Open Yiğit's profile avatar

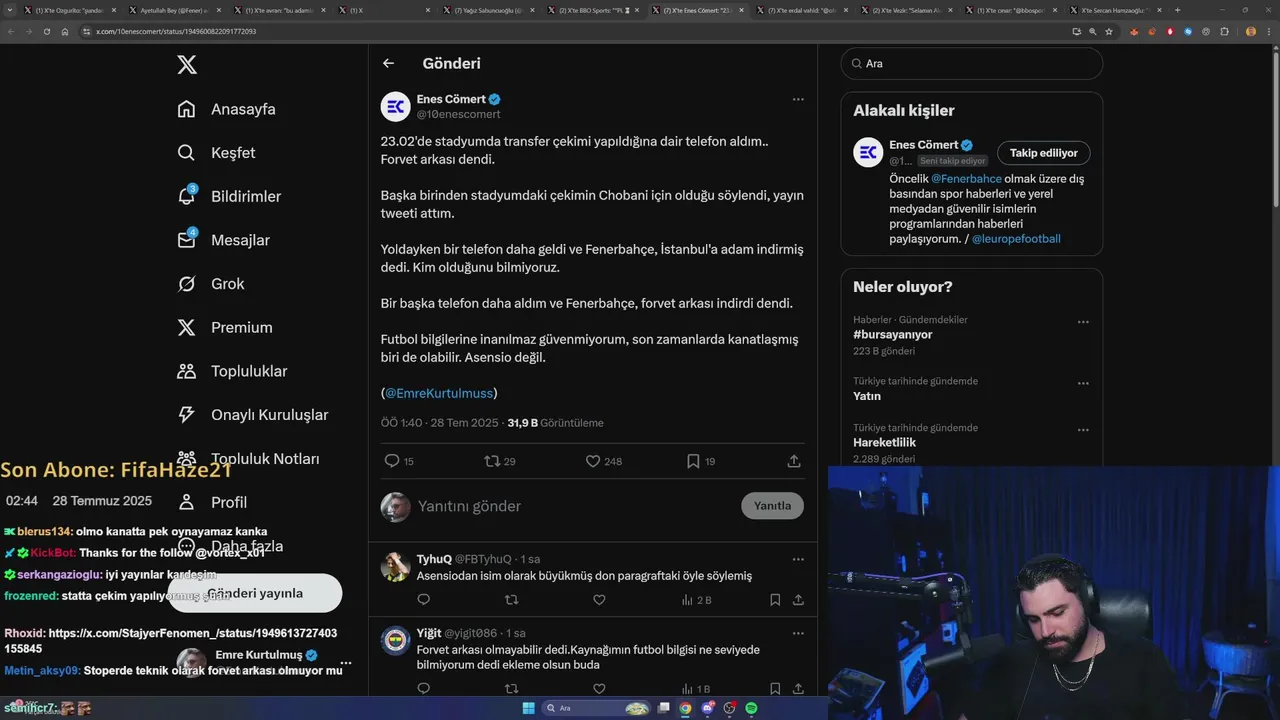(x=396, y=640)
